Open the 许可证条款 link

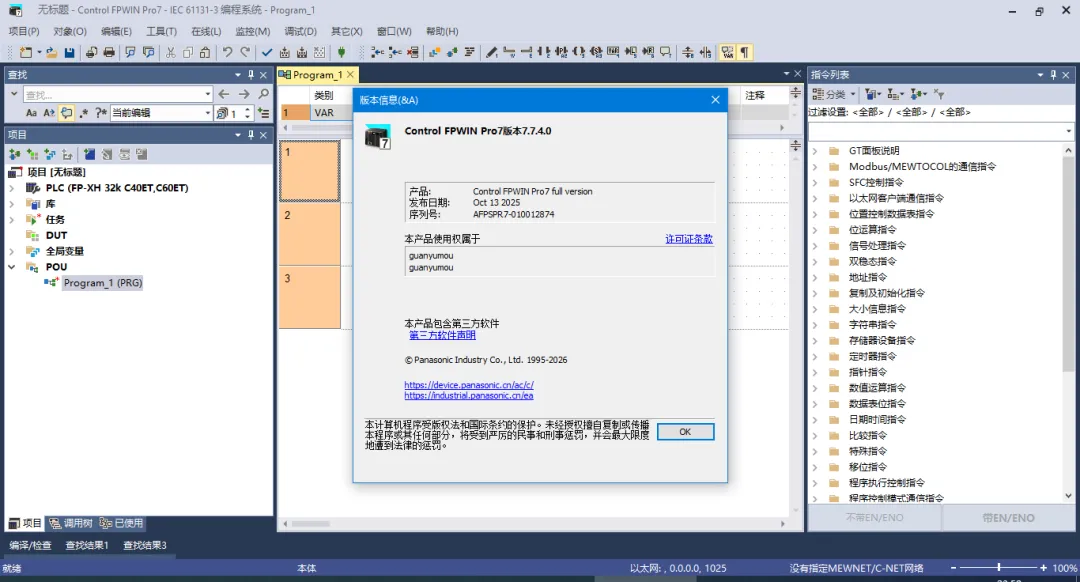689,239
